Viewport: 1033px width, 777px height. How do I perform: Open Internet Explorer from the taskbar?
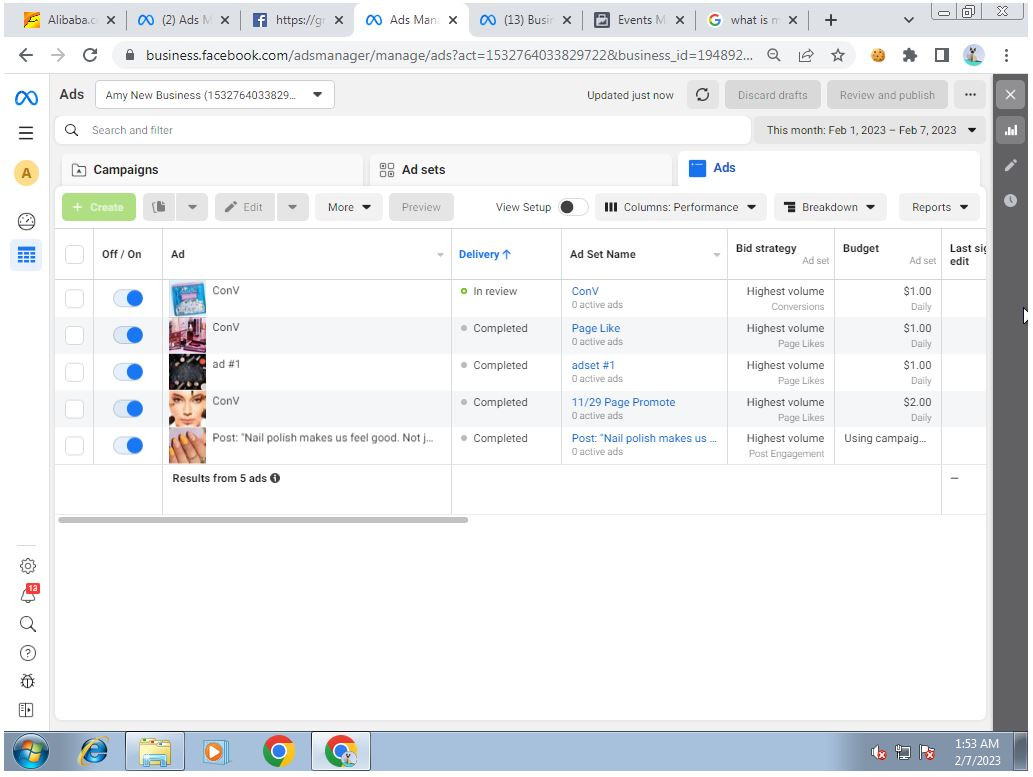pos(94,751)
